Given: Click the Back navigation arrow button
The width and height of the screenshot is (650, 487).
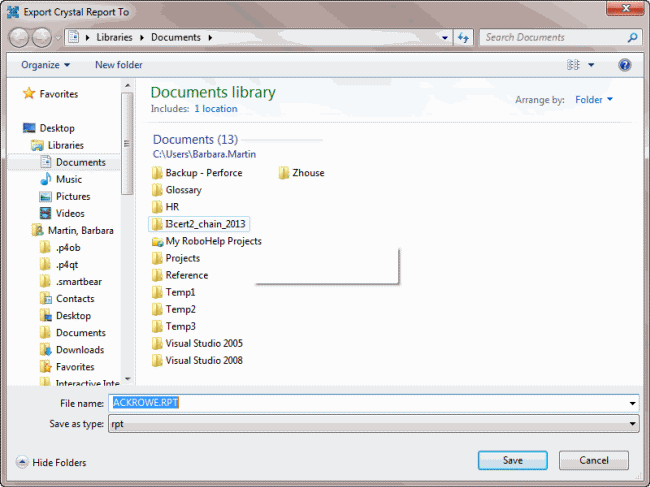Looking at the screenshot, I should pyautogui.click(x=19, y=38).
